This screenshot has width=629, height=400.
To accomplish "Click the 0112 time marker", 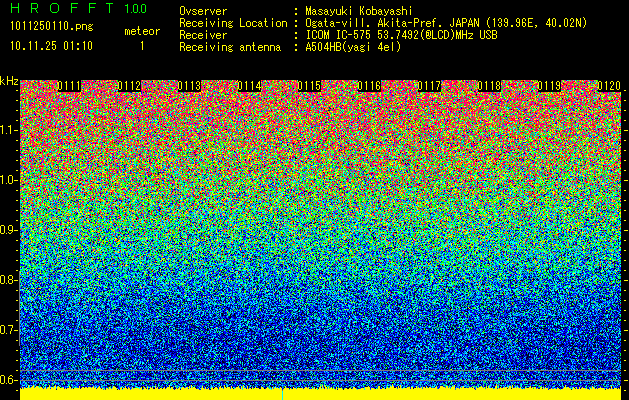I will tap(129, 86).
